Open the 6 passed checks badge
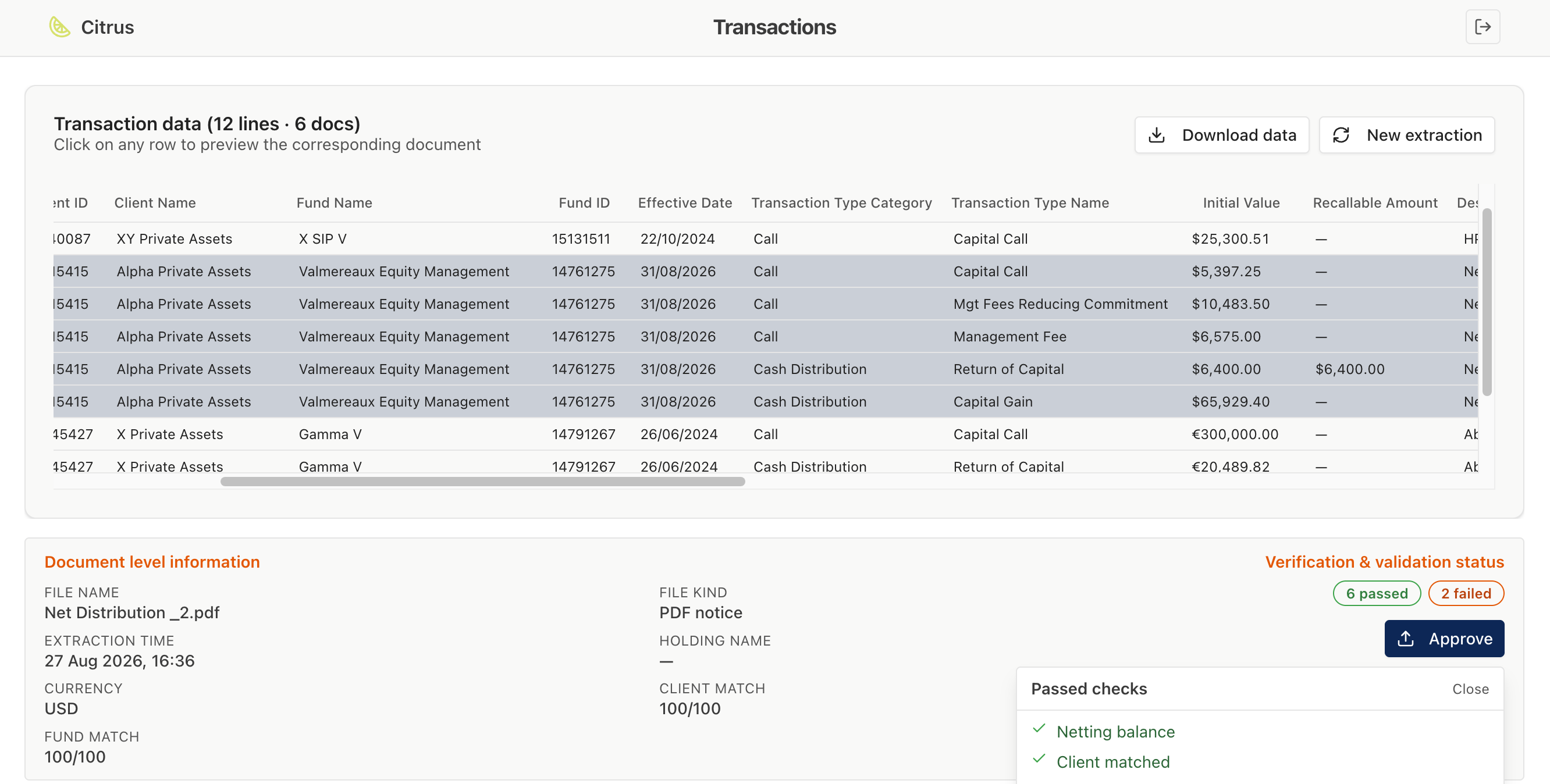Viewport: 1550px width, 784px height. [1377, 593]
